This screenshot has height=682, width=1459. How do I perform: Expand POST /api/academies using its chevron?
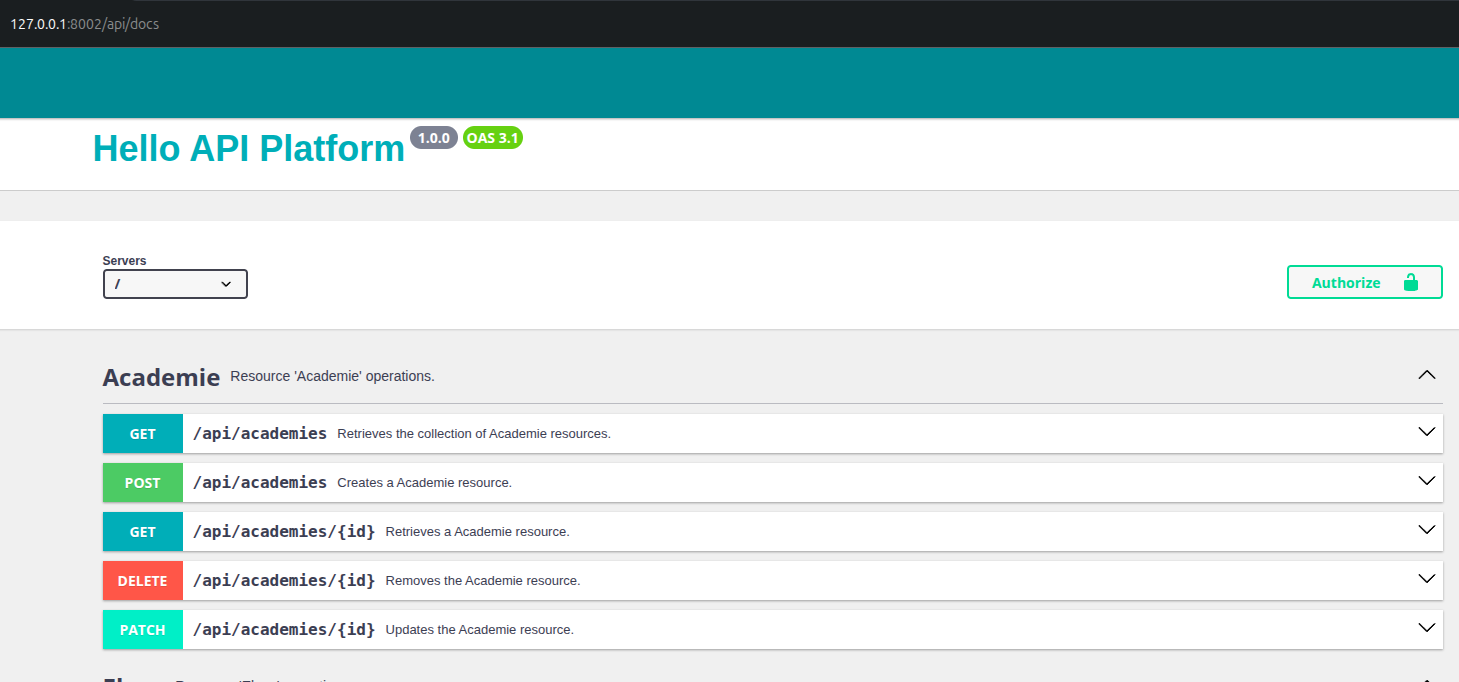point(1427,481)
